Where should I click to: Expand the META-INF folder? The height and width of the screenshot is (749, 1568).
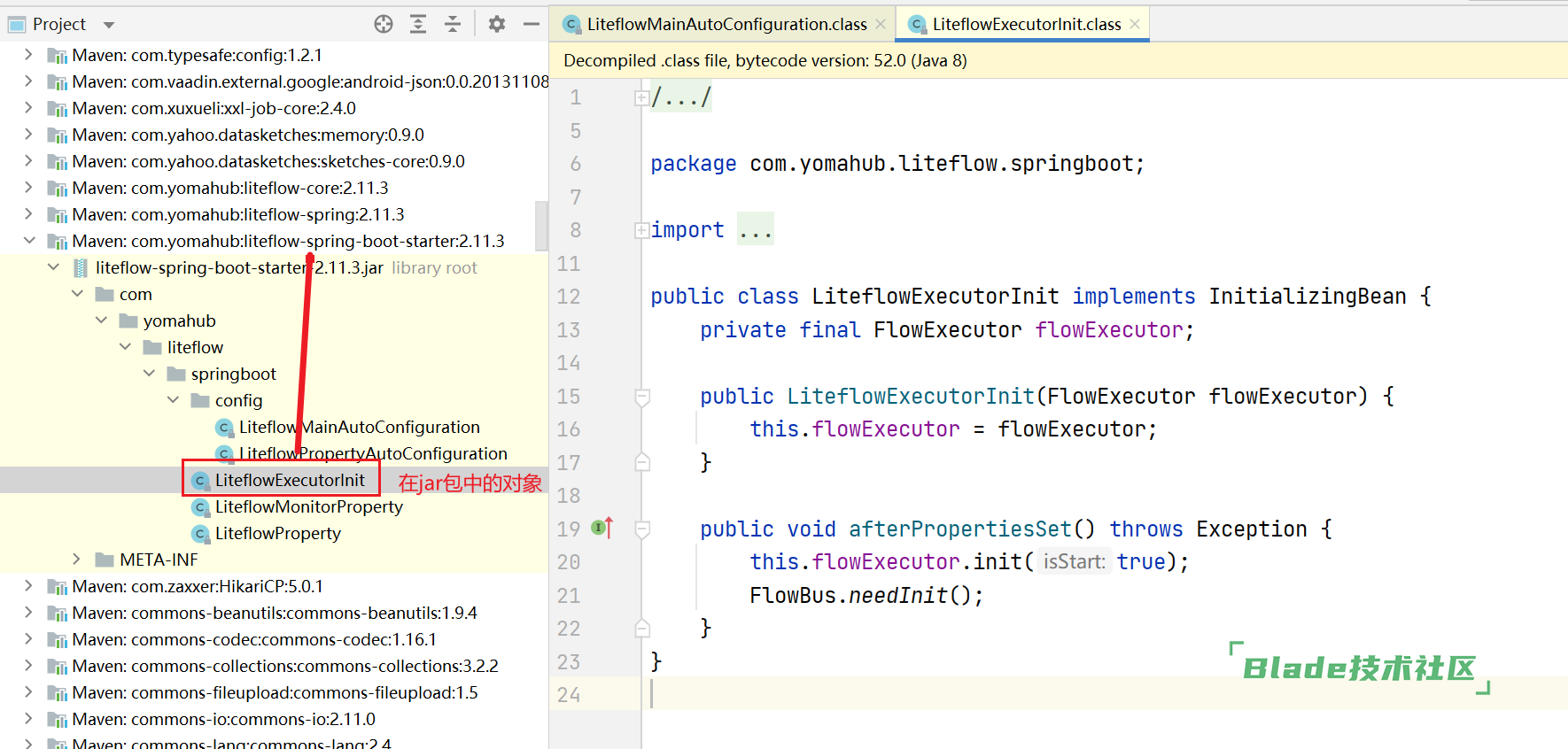(x=77, y=560)
